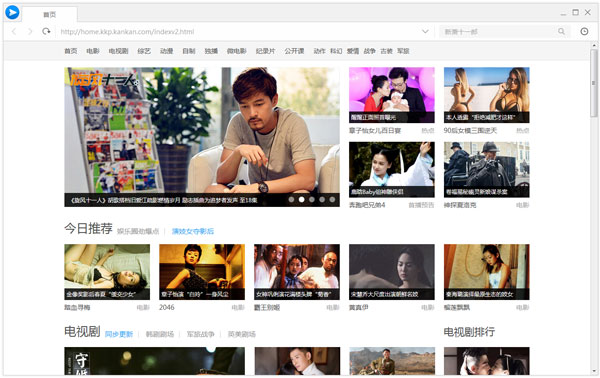Image resolution: width=600 pixels, height=378 pixels.
Task: Select the 军旅 genre link
Action: [403, 51]
